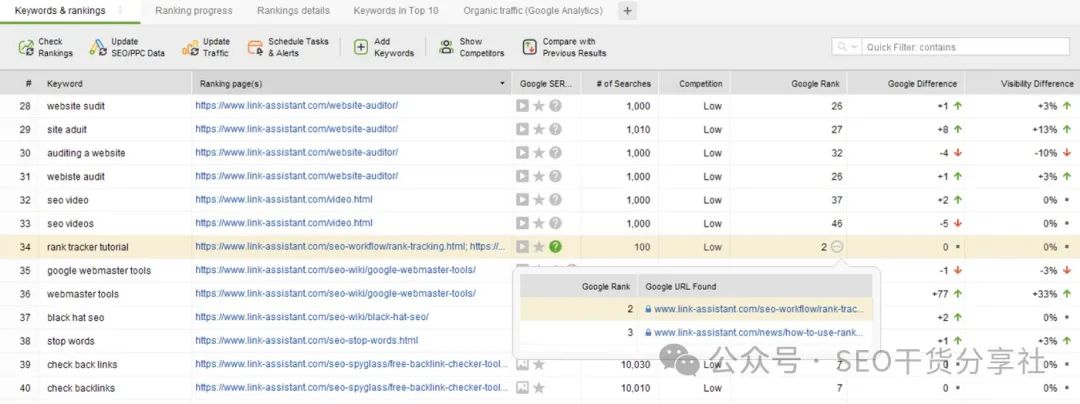
Task: Click the Check Rankings toolbar icon
Action: tap(25, 47)
